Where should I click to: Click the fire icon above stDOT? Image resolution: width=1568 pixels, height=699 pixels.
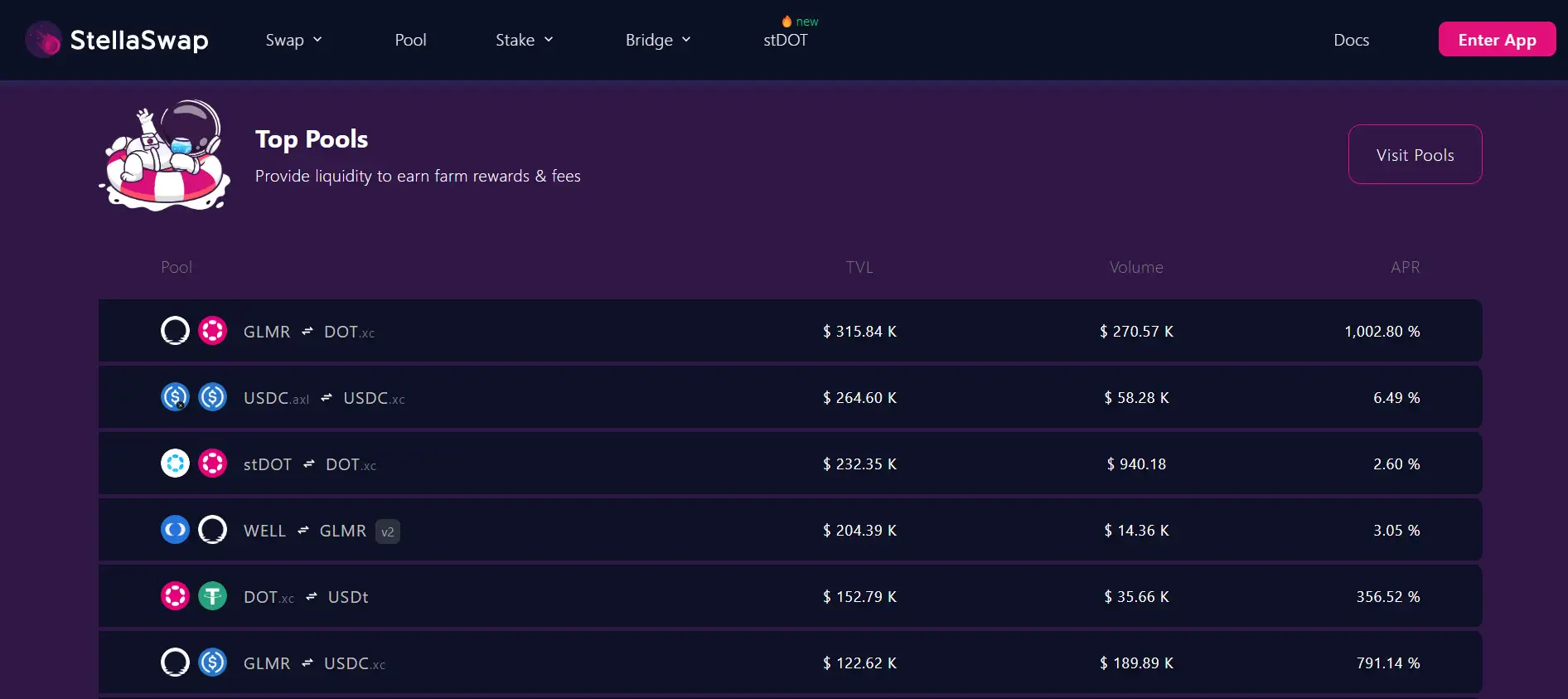click(x=786, y=22)
